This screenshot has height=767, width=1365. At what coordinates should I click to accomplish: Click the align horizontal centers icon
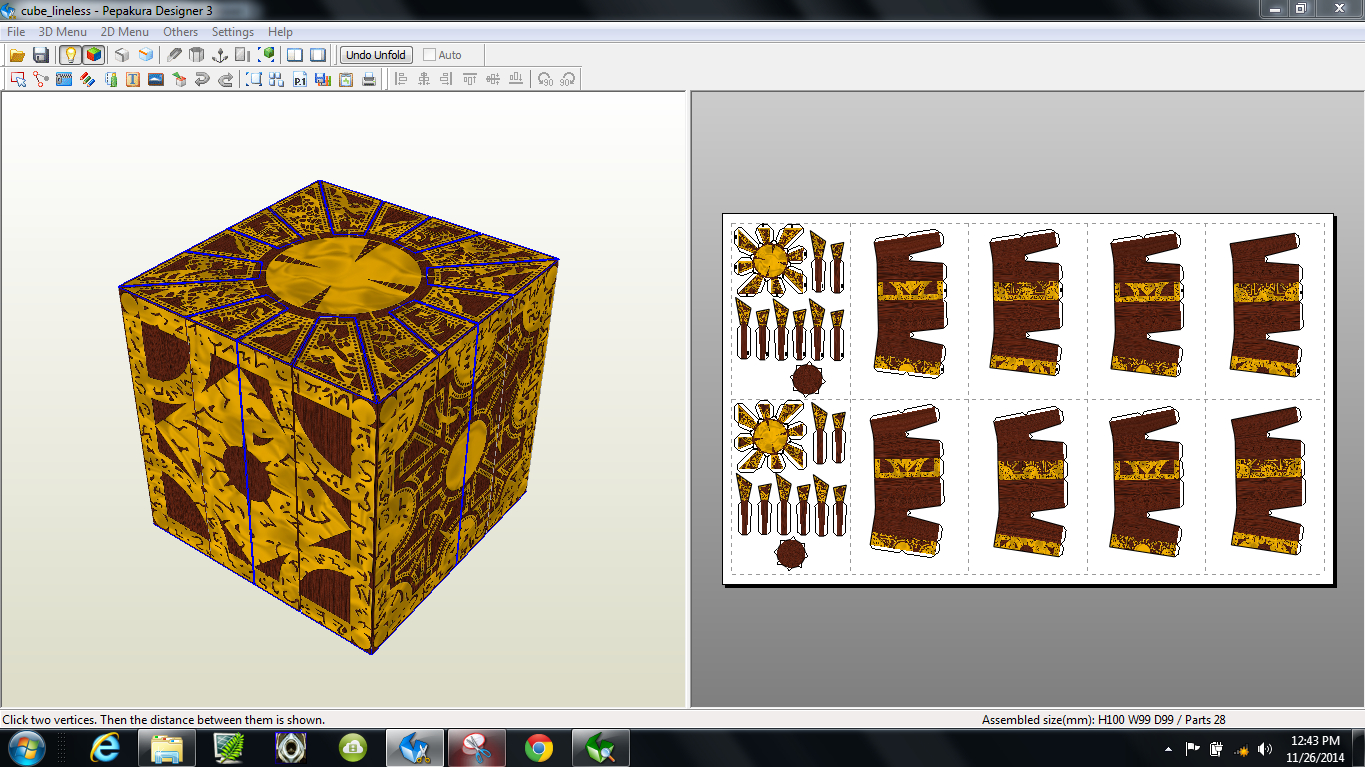pos(424,79)
